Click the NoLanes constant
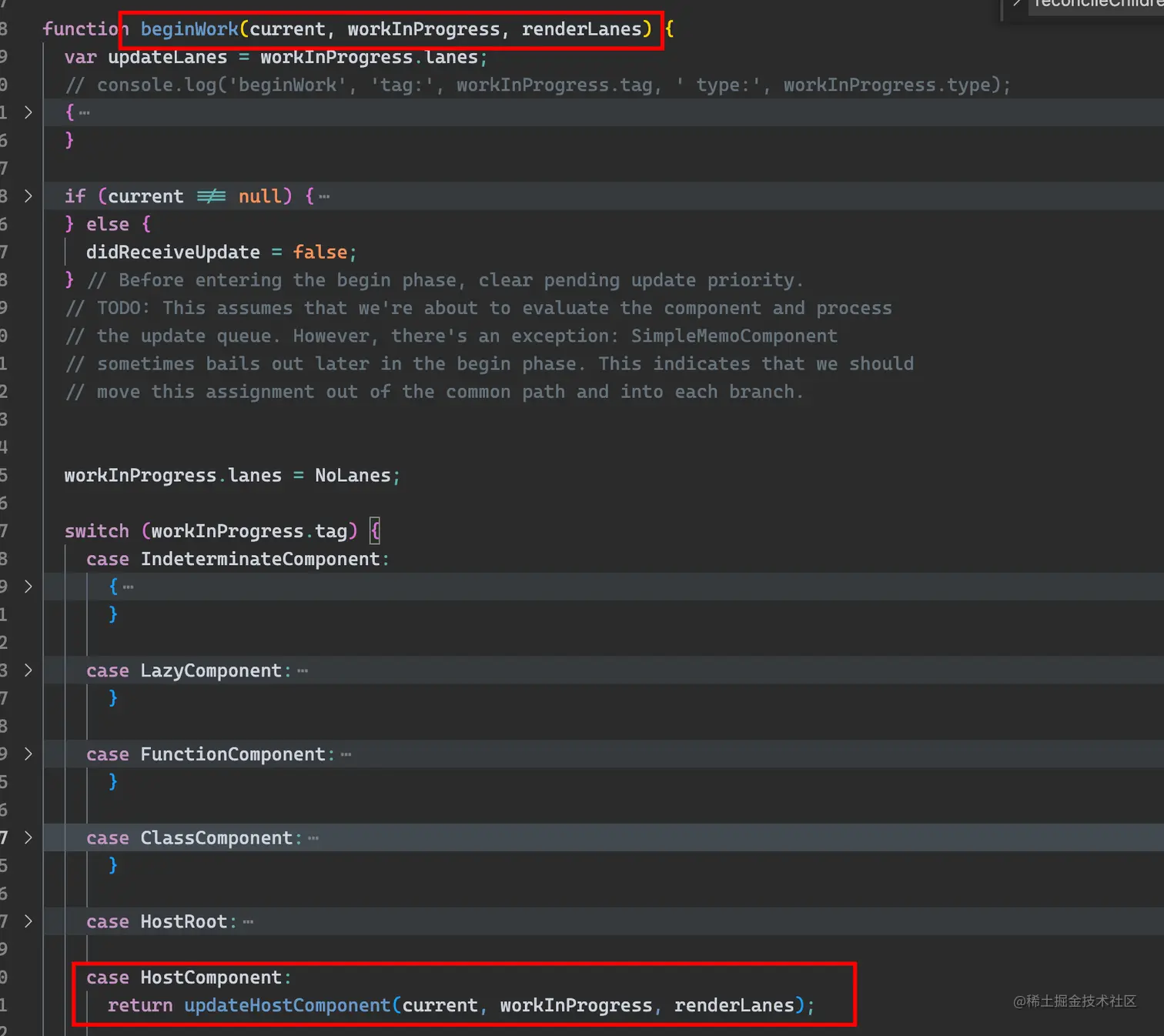Screen dimensions: 1164x1036 click(x=353, y=476)
